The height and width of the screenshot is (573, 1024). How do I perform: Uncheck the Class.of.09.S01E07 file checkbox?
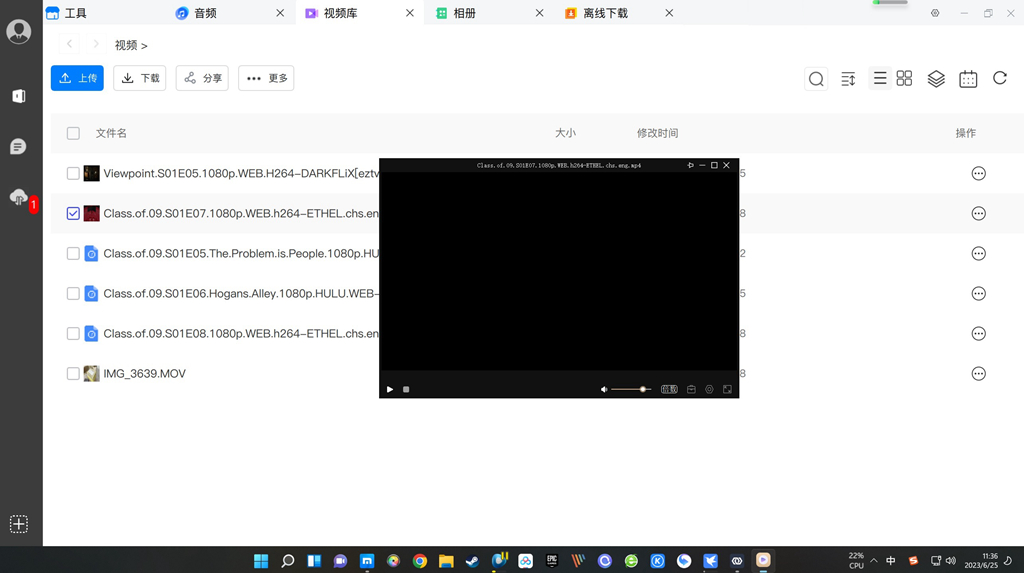point(73,213)
